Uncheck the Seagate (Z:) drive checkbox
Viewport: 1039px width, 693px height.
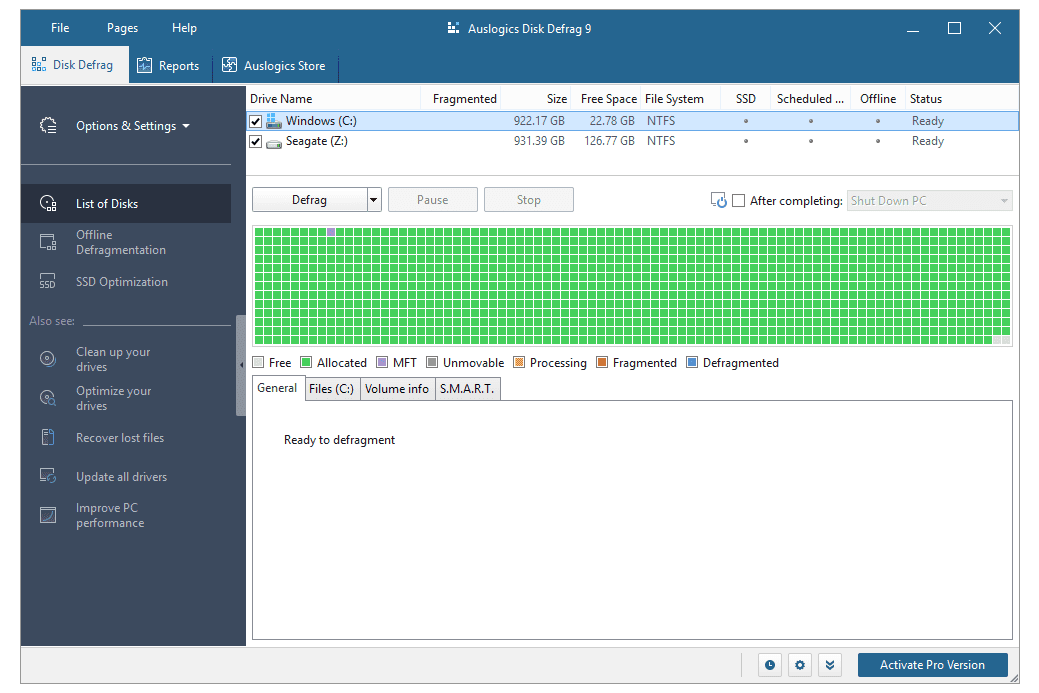pyautogui.click(x=256, y=142)
